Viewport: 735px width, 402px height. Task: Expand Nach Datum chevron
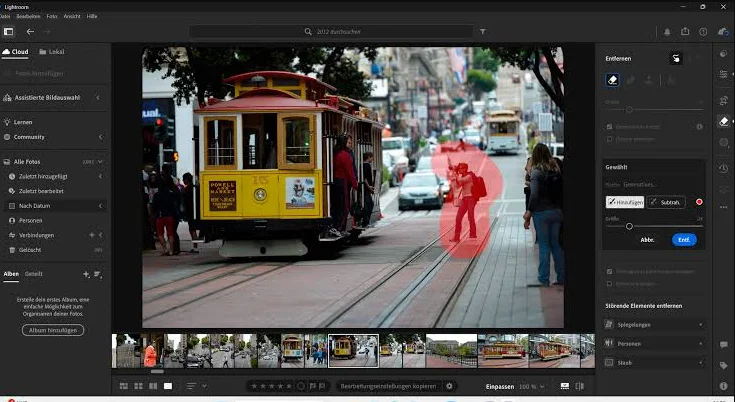pyautogui.click(x=100, y=206)
